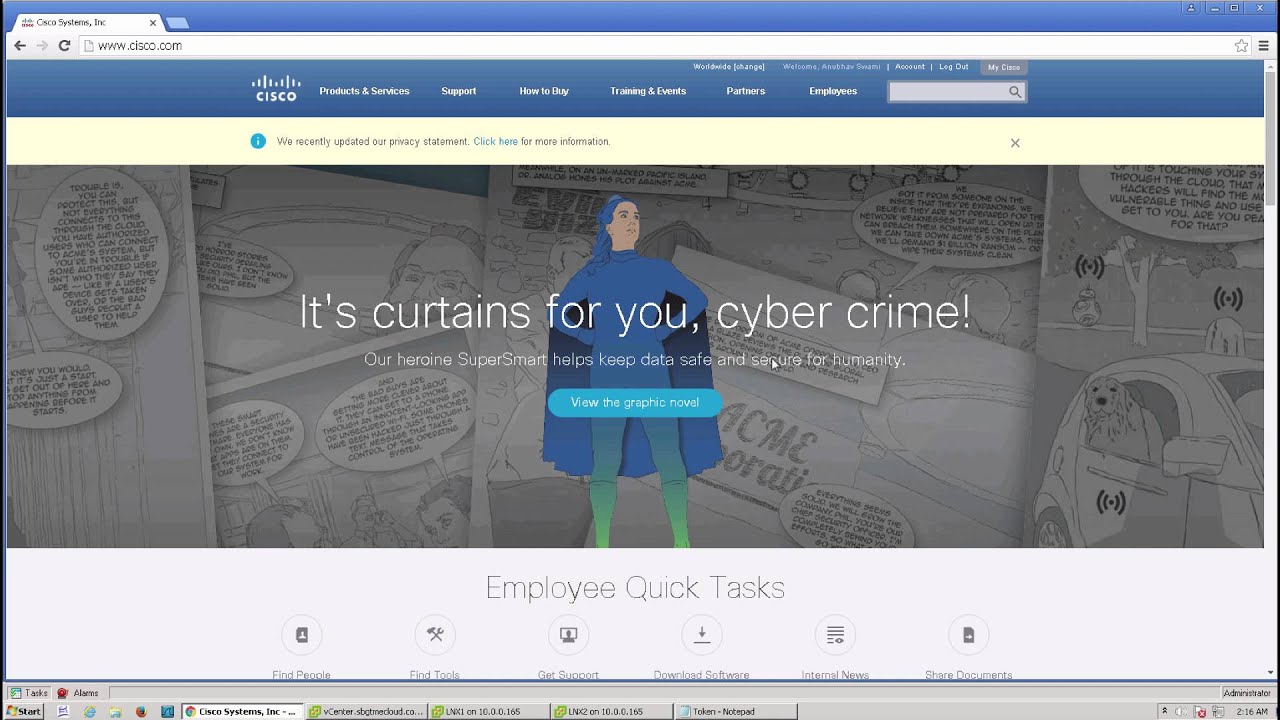Click the Log Out link

point(954,67)
